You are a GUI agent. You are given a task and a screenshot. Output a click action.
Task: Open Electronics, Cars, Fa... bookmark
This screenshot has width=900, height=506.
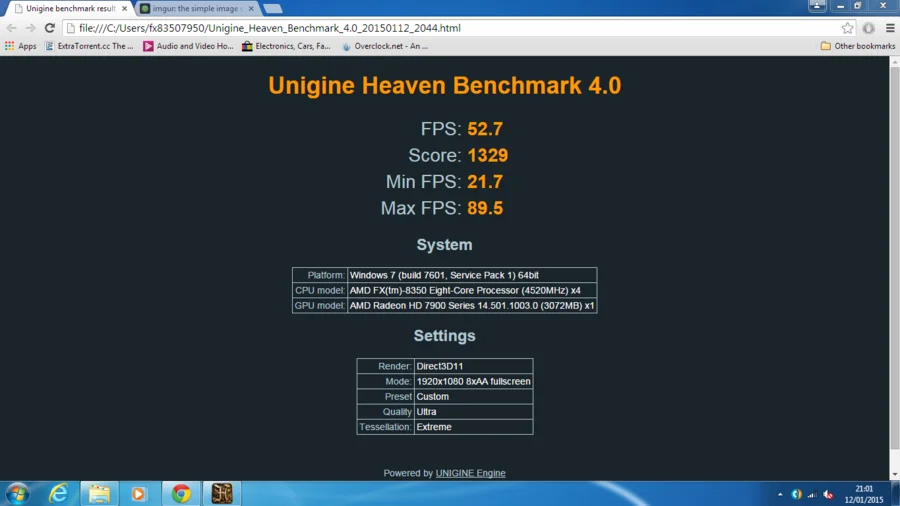click(x=286, y=46)
